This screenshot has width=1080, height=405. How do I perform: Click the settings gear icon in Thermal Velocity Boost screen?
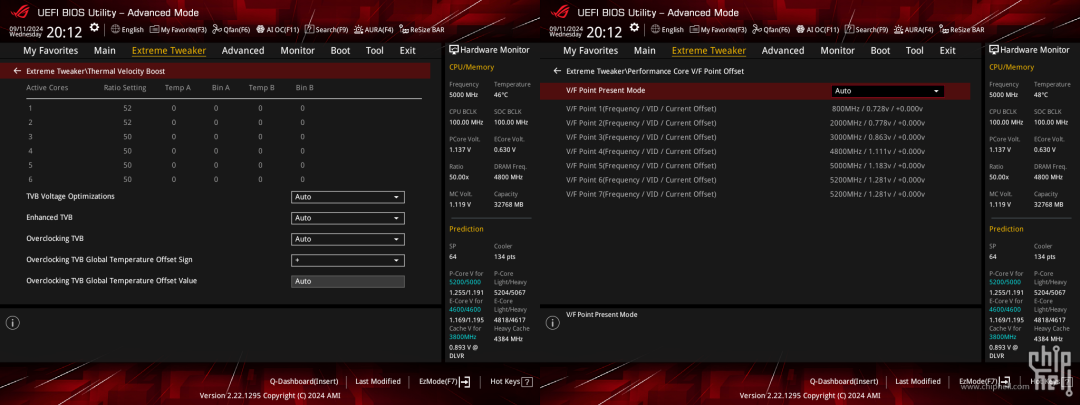pyautogui.click(x=94, y=28)
